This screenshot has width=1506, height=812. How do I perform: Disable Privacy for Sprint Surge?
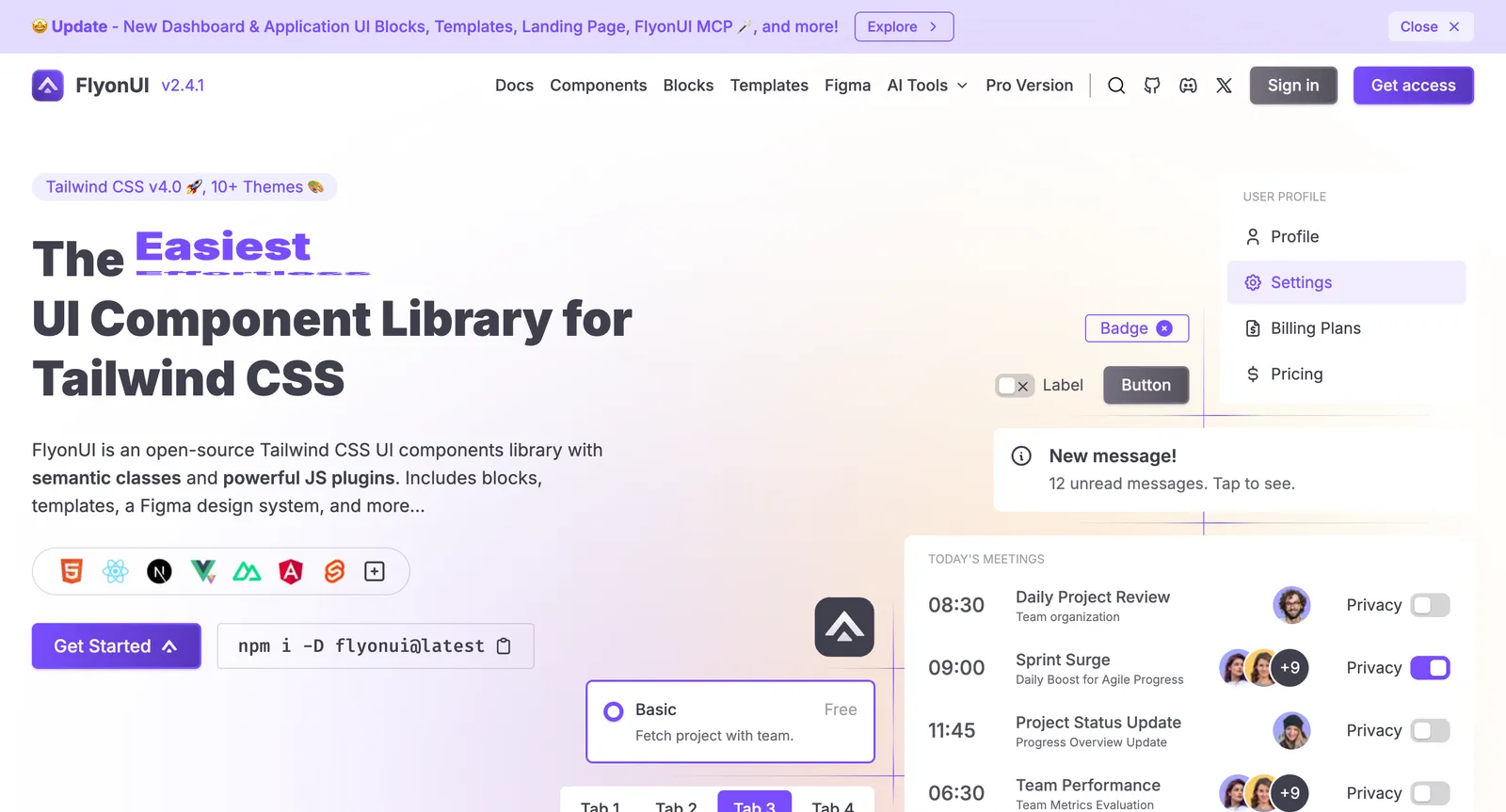(x=1430, y=668)
